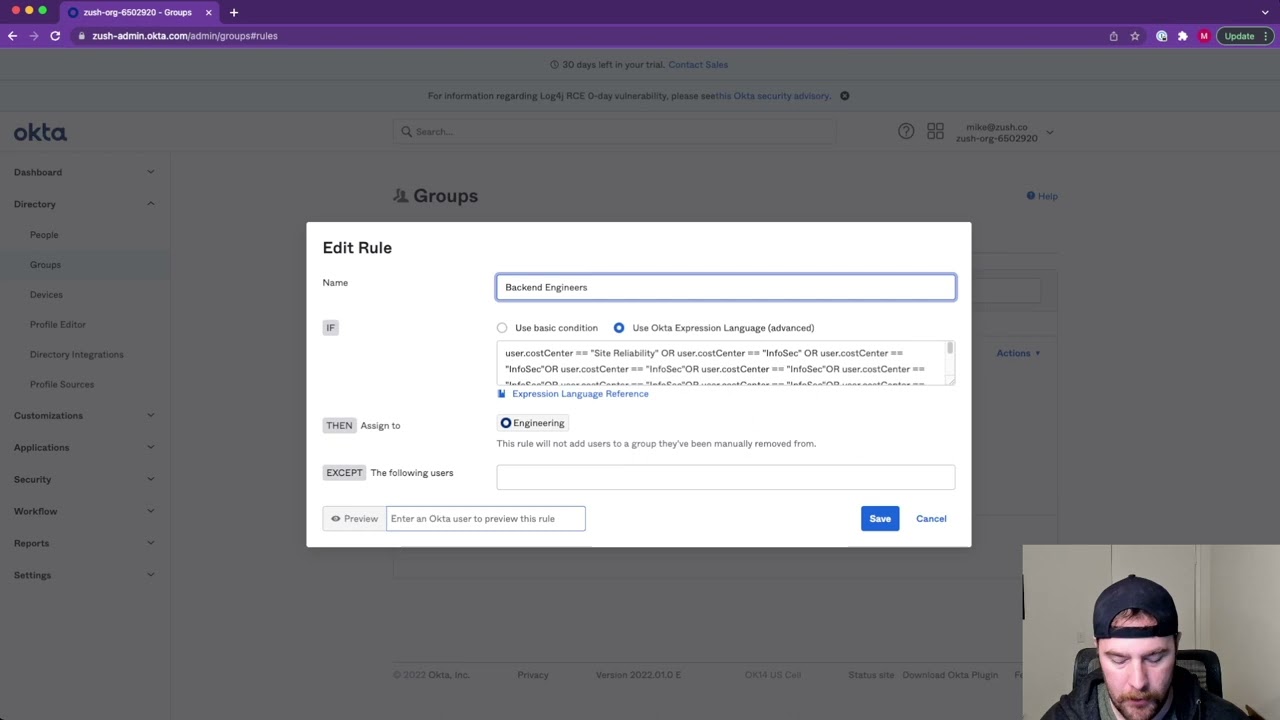1280x720 pixels.
Task: Open a new browser tab
Action: point(234,12)
